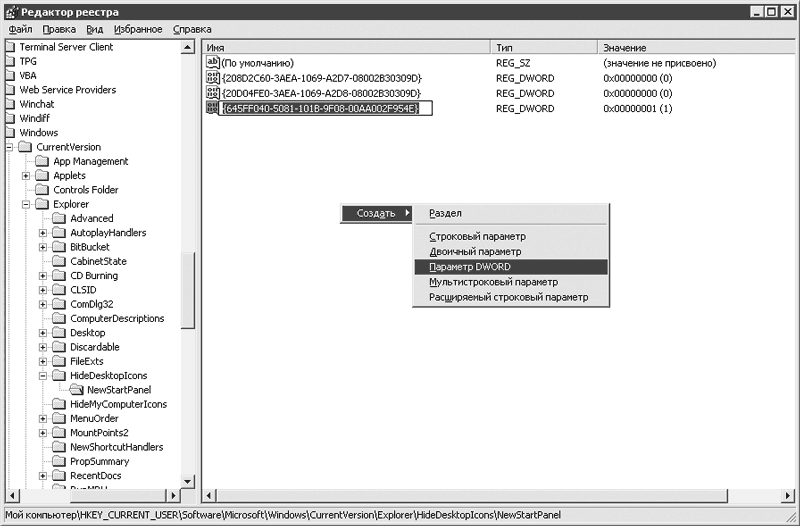This screenshot has height=526, width=800.
Task: Click the name edit field {645FF040-5081-101B-9F08-00AA002F954E}
Action: (x=320, y=108)
